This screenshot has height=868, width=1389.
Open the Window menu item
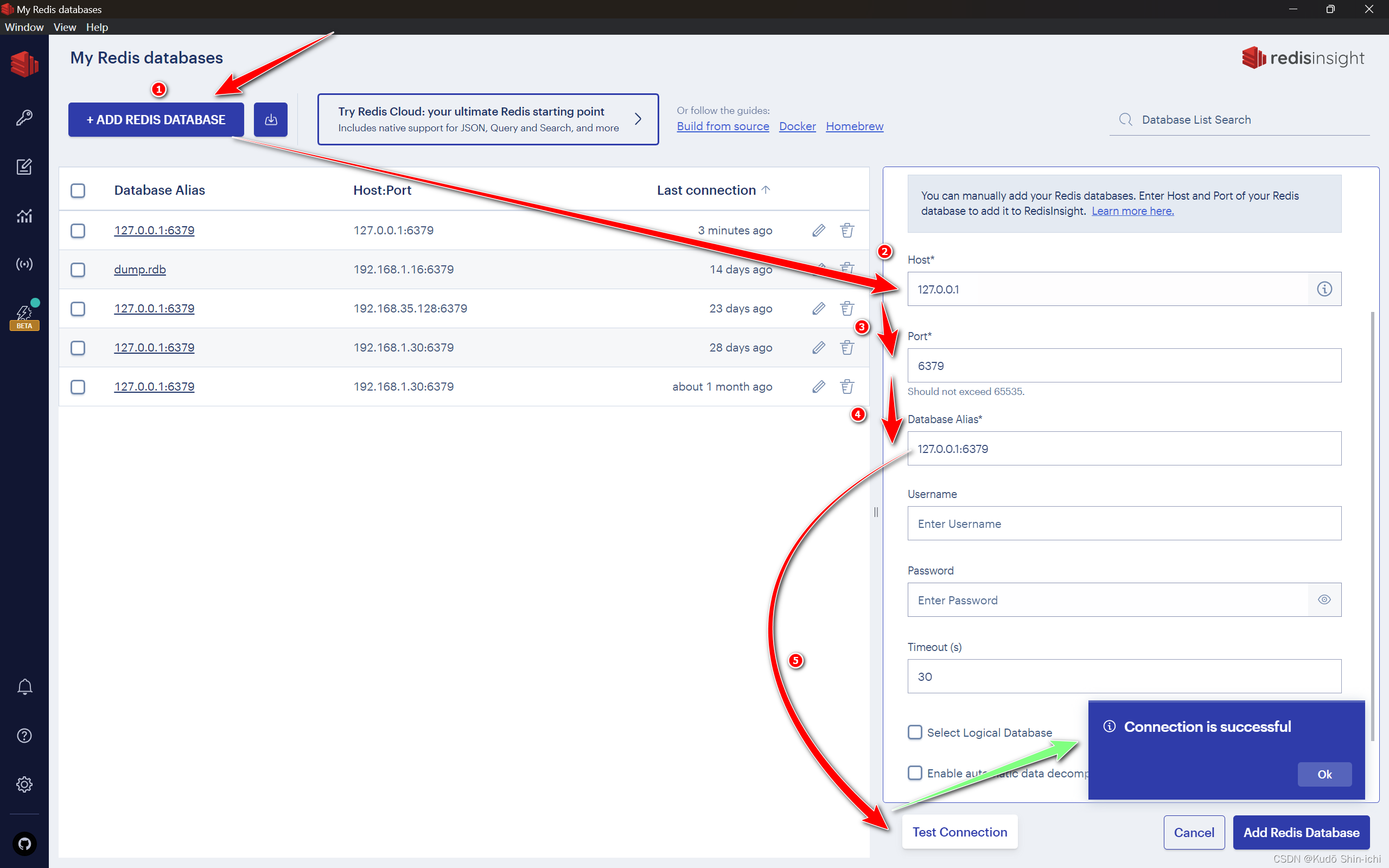click(x=23, y=27)
